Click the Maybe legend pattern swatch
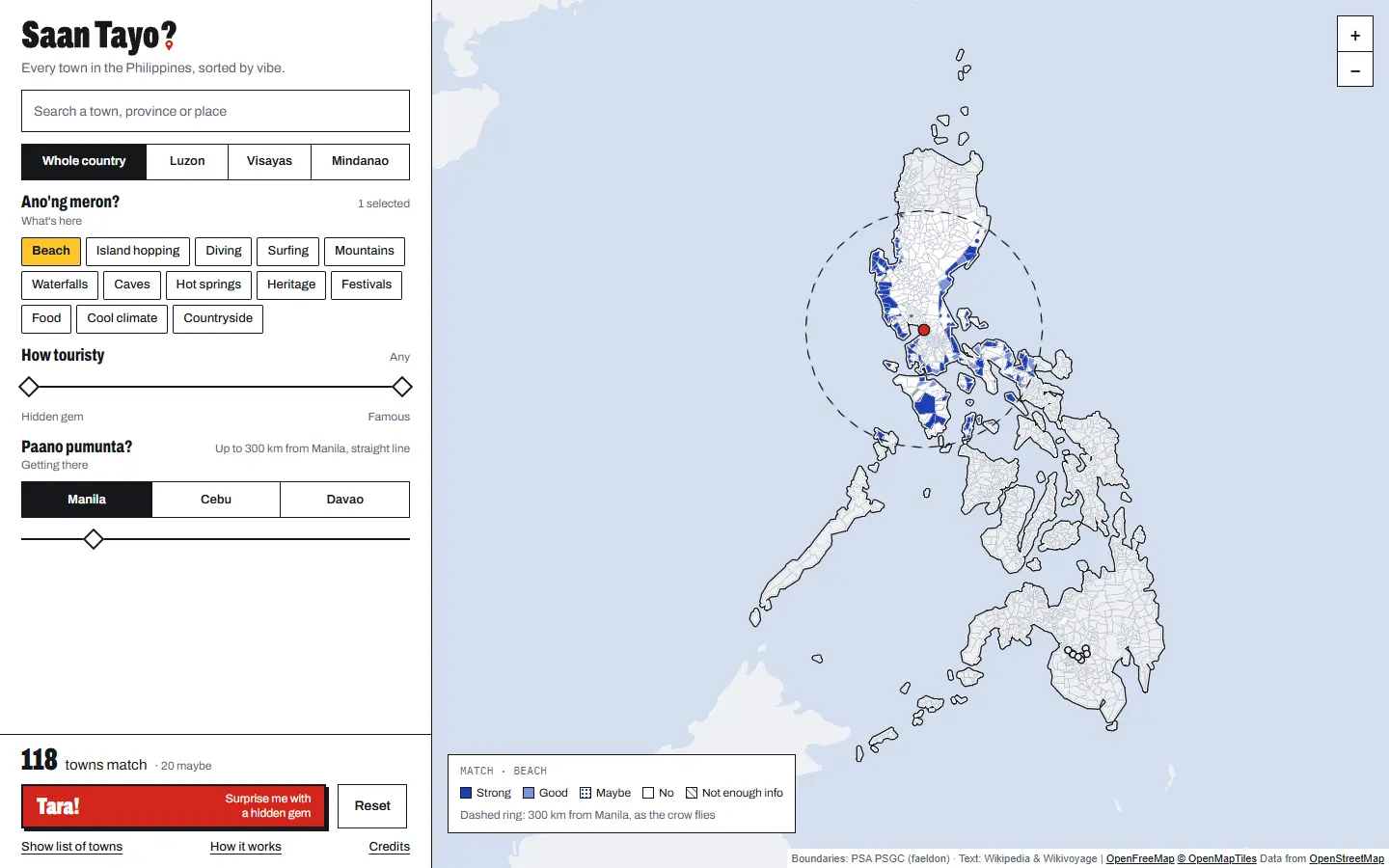The image size is (1389, 868). [586, 793]
